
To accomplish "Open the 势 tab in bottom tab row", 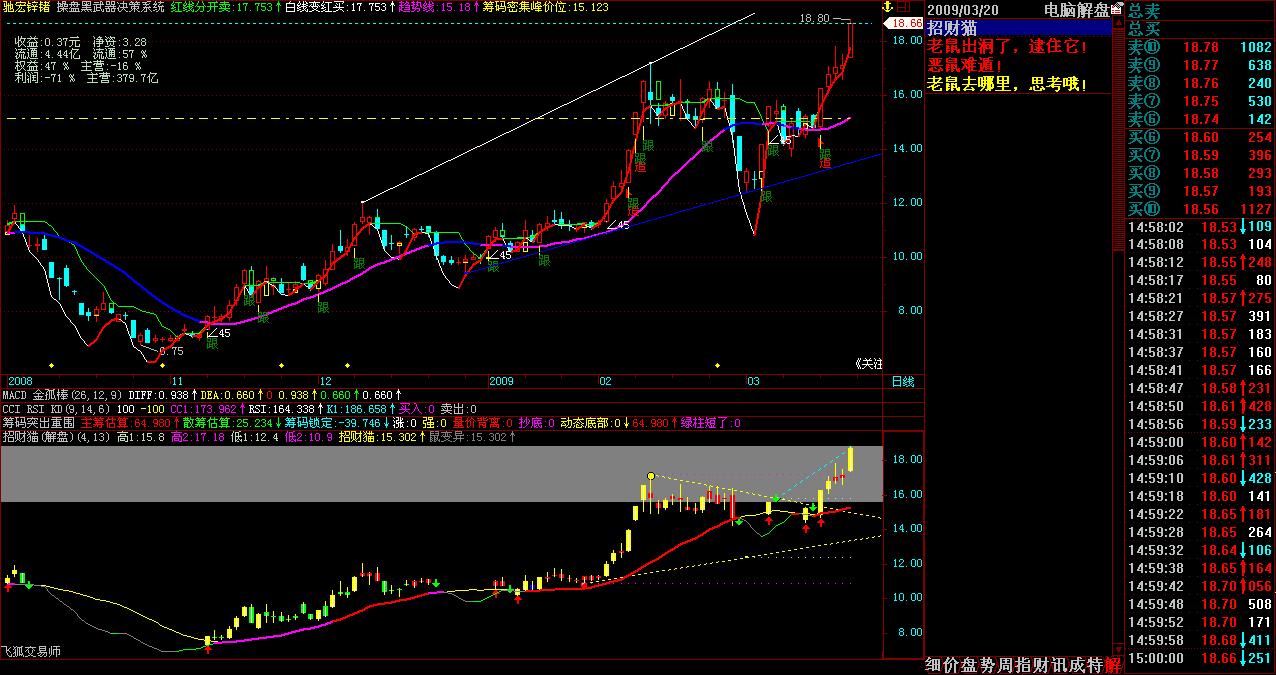I will [x=989, y=665].
